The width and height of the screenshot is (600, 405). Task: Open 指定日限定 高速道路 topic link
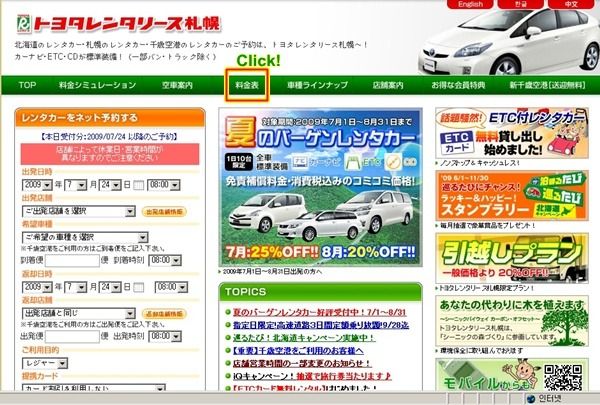click(321, 325)
